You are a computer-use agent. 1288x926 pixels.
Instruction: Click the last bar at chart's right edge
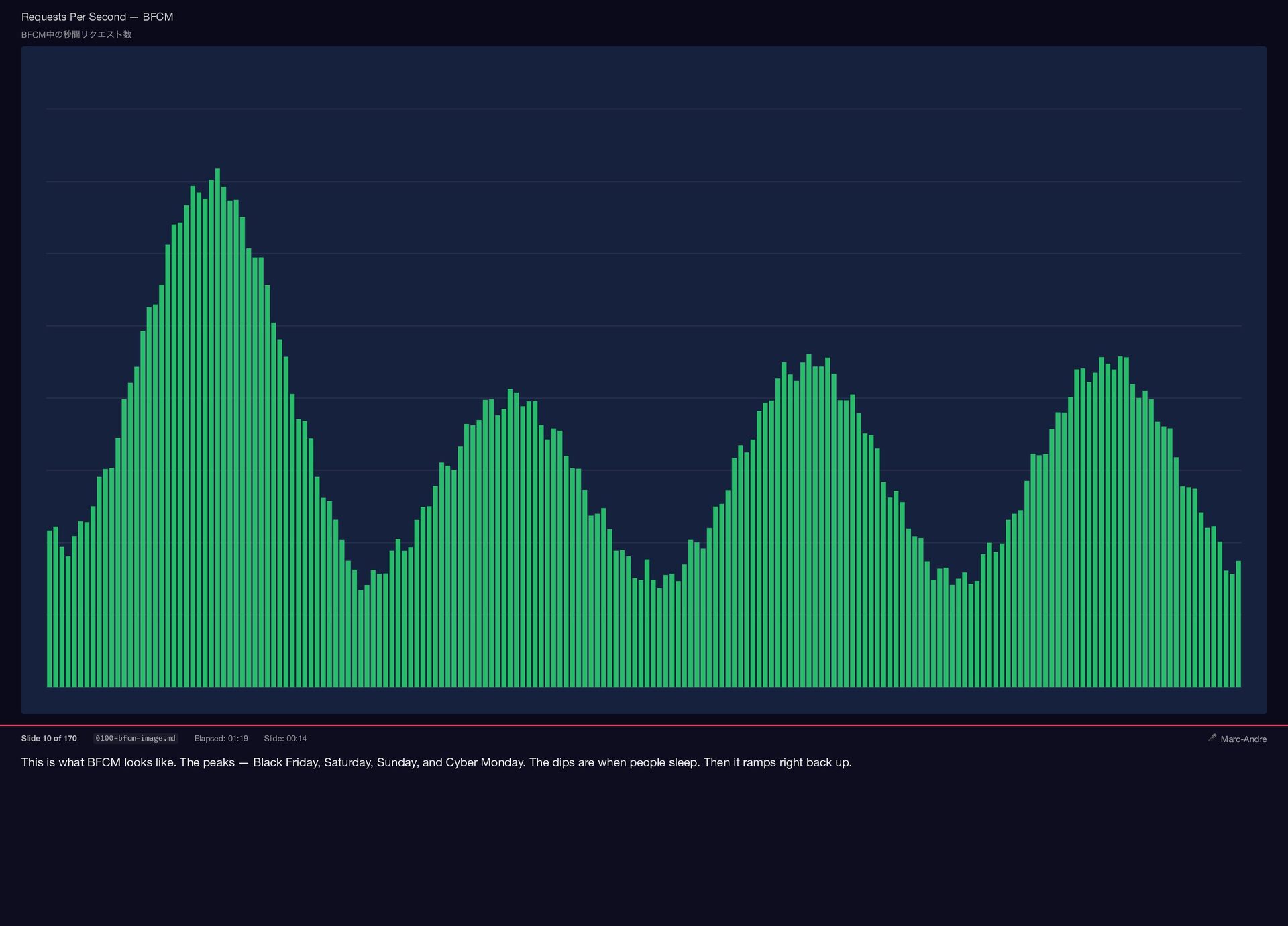tap(1238, 624)
